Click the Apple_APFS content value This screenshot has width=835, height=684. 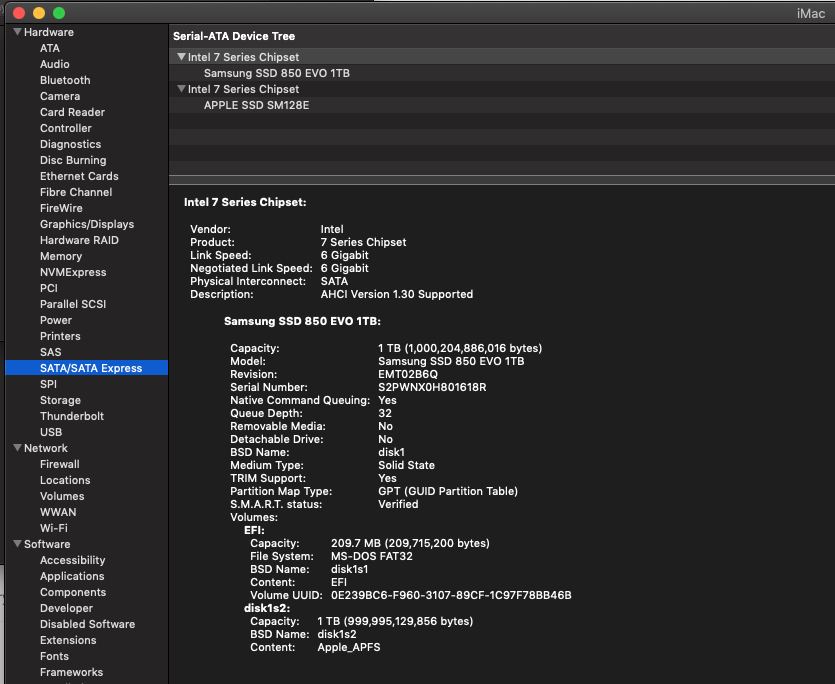[x=349, y=647]
